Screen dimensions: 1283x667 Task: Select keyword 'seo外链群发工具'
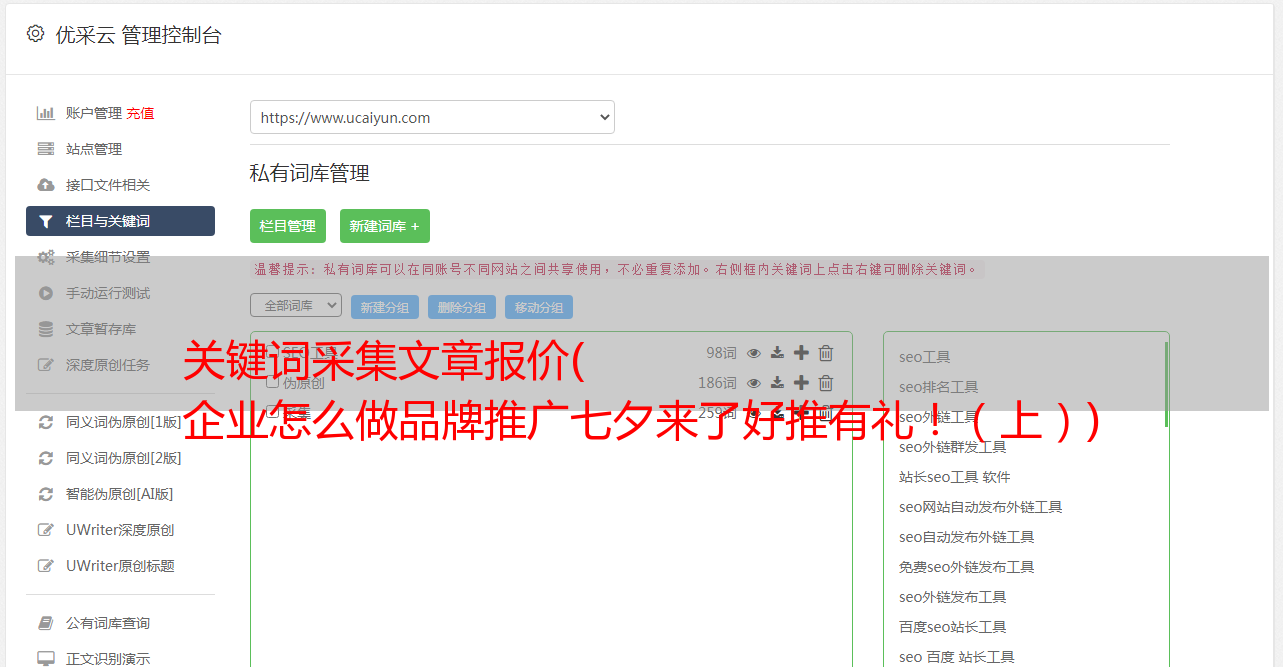953,447
